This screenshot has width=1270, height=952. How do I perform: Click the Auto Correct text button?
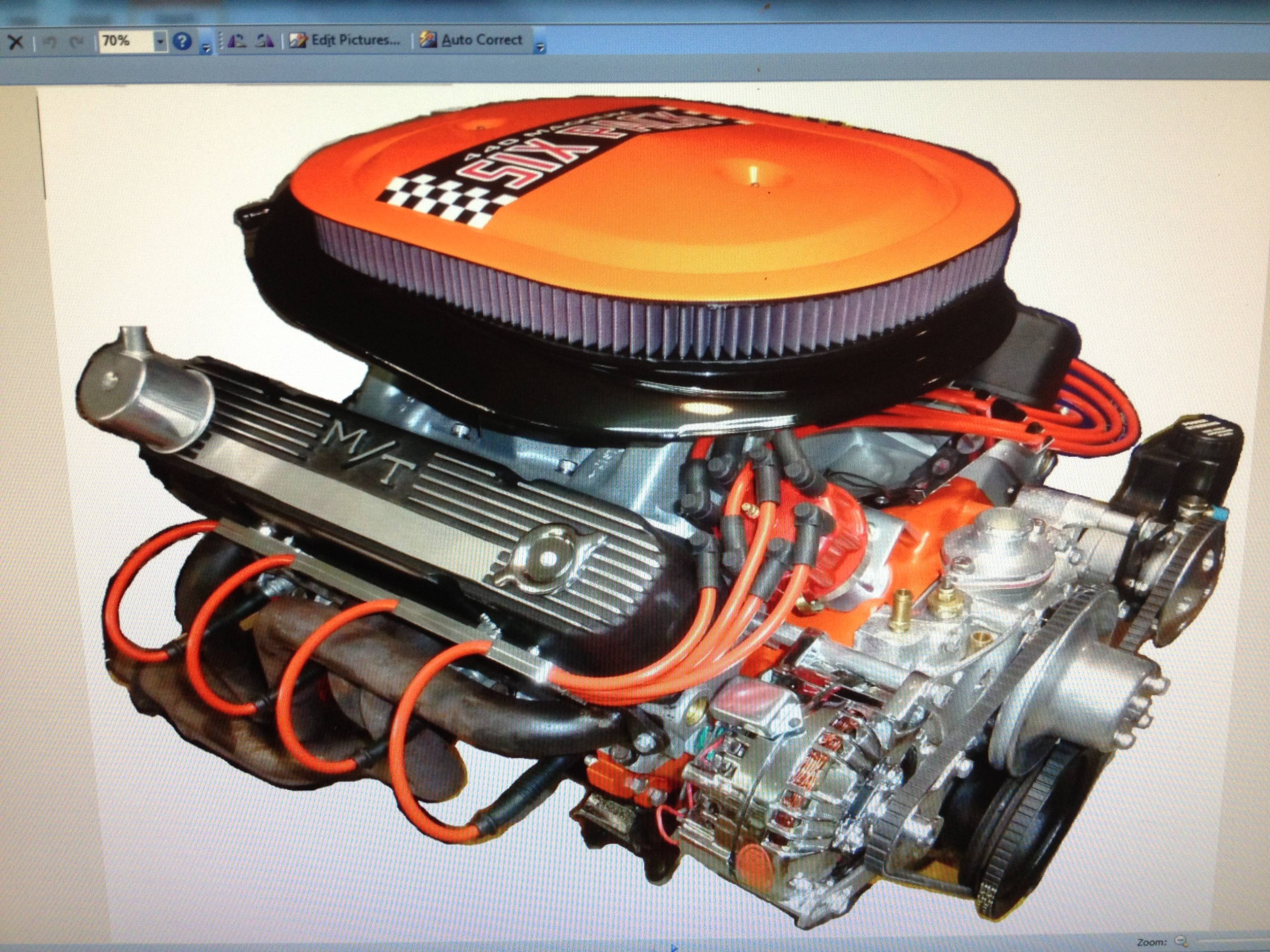coord(481,40)
